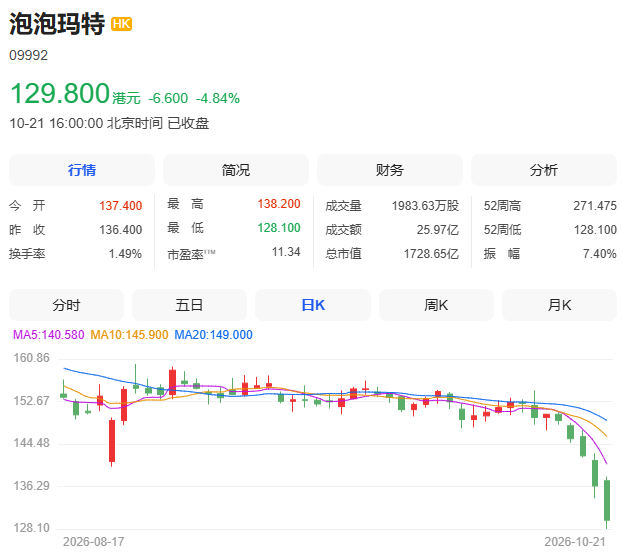The image size is (622, 554).
Task: Click 振幅 value 7.40%
Action: click(x=600, y=253)
